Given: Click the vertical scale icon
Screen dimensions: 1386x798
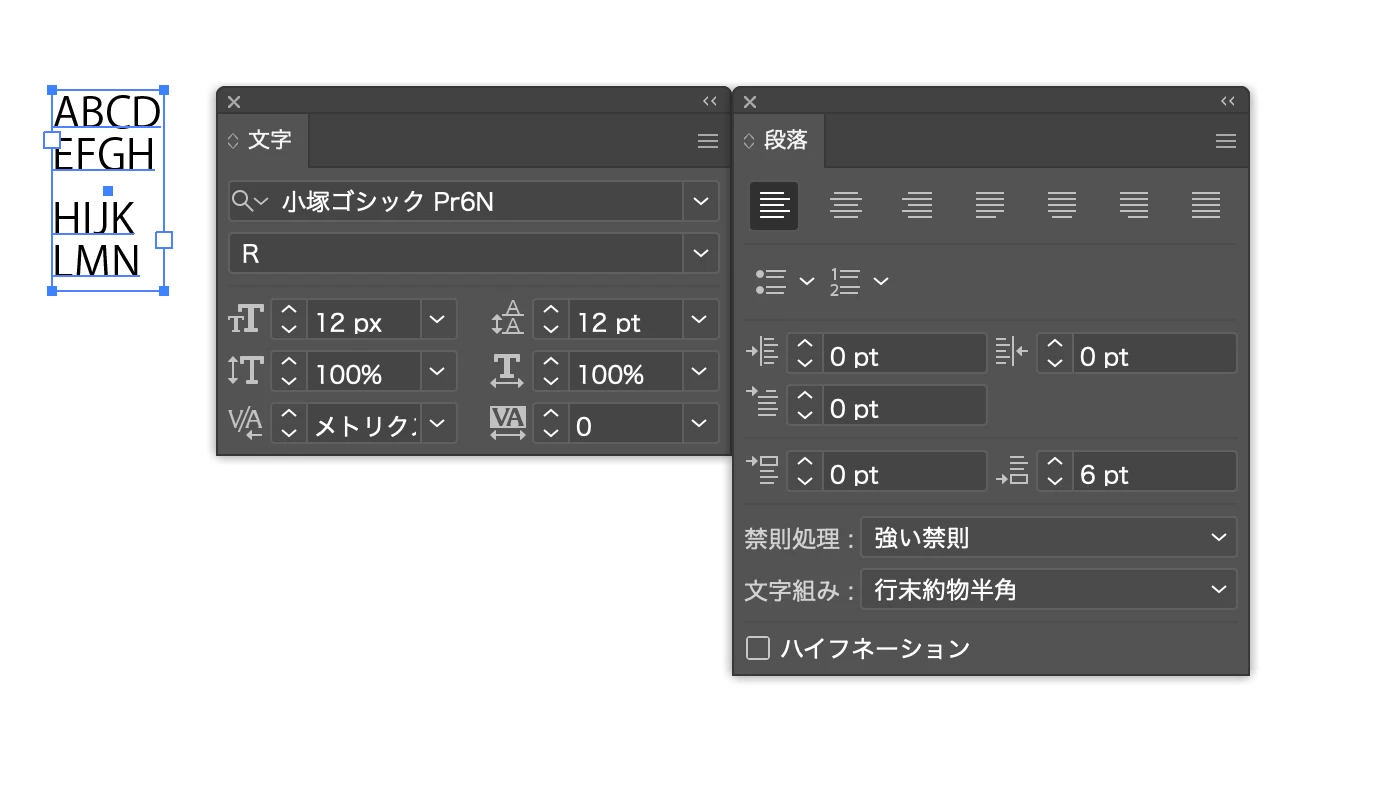Looking at the screenshot, I should 246,371.
